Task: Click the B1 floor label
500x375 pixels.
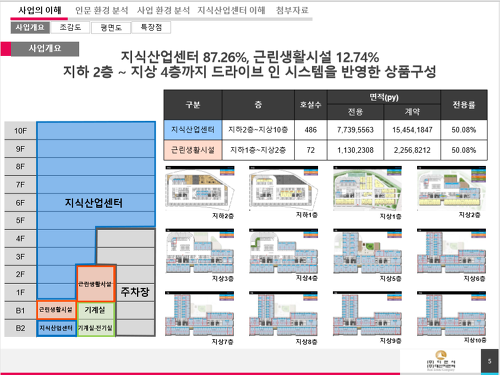Action: click(x=20, y=310)
